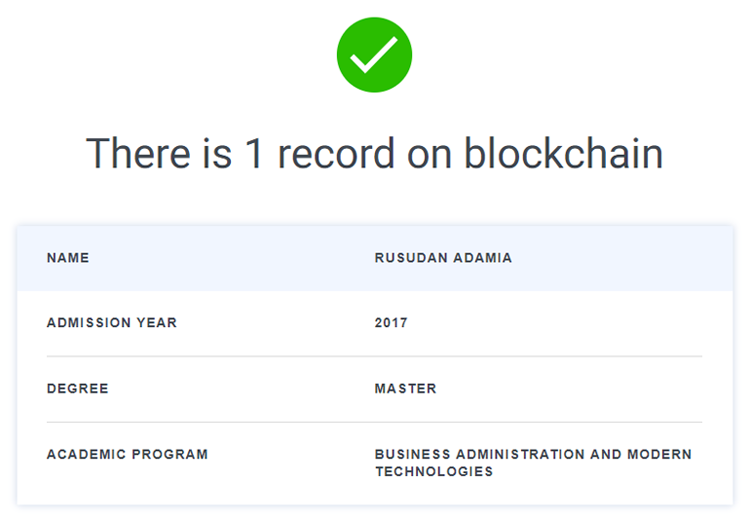Select the name value RUSUDAN ADAMIA
Image resolution: width=750 pixels, height=520 pixels.
click(443, 258)
